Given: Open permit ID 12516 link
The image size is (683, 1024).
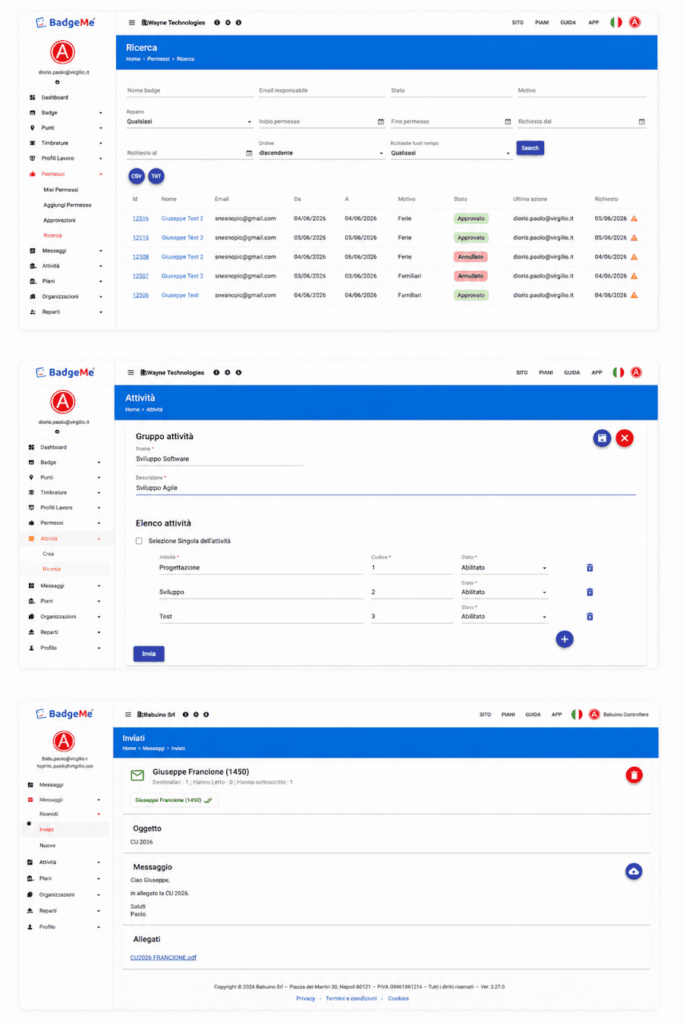Looking at the screenshot, I should pyautogui.click(x=140, y=219).
